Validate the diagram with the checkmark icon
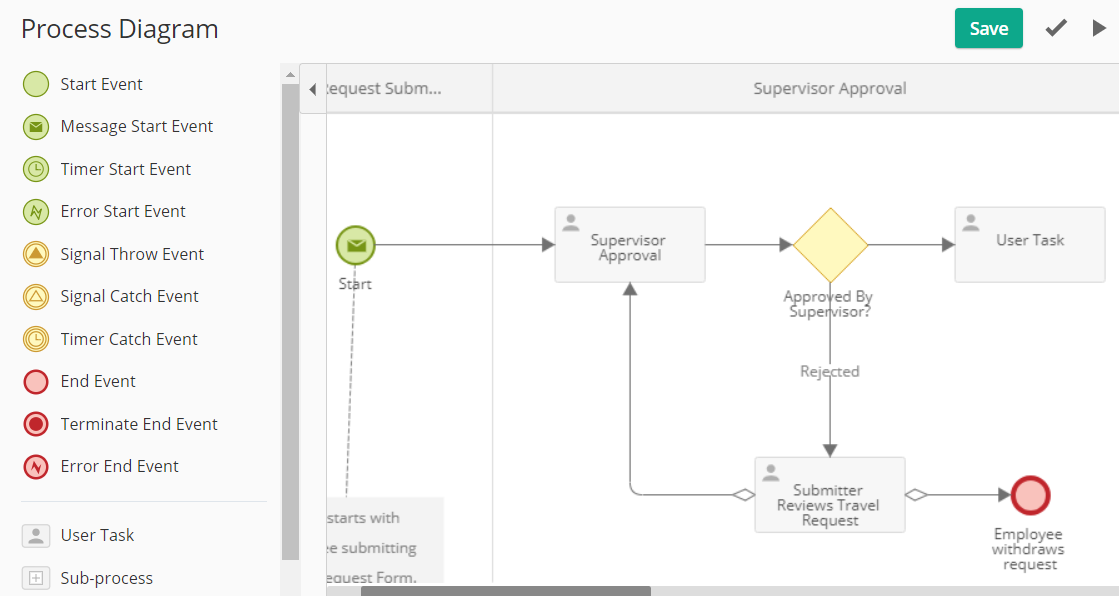This screenshot has width=1119, height=596. [x=1056, y=28]
